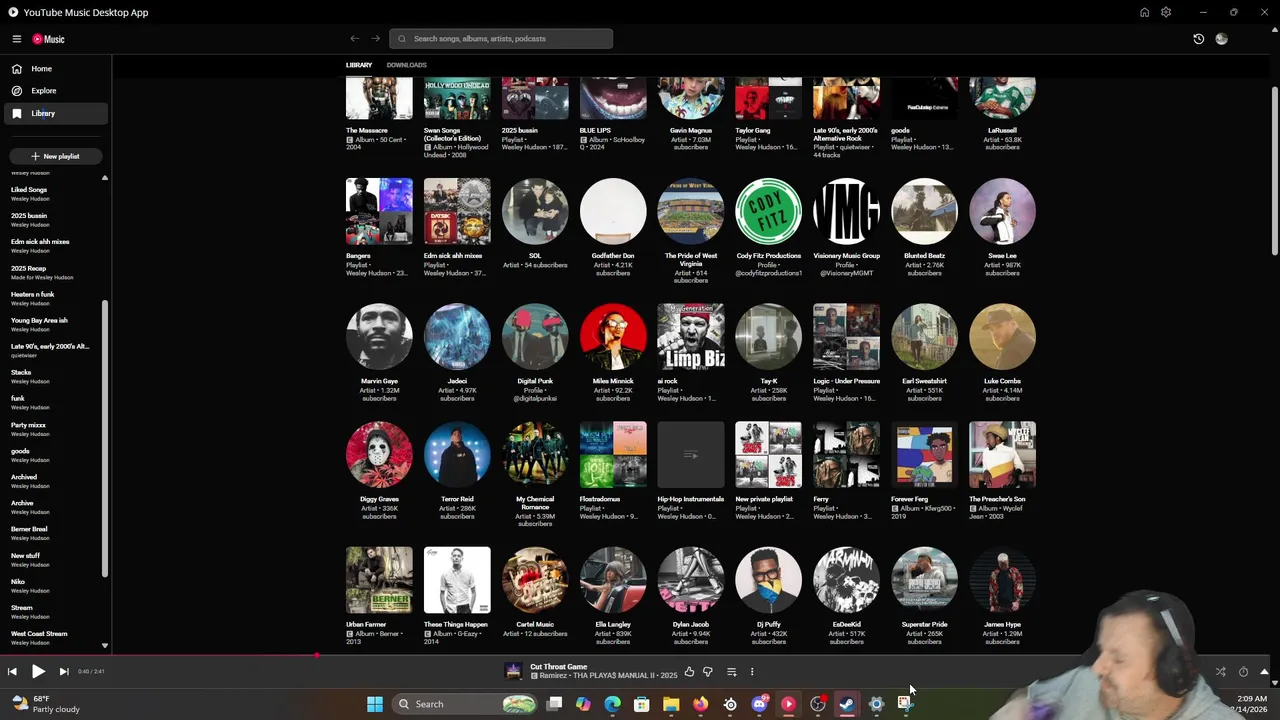Image resolution: width=1280 pixels, height=720 pixels.
Task: Click the Ella Langley artist name
Action: point(613,625)
